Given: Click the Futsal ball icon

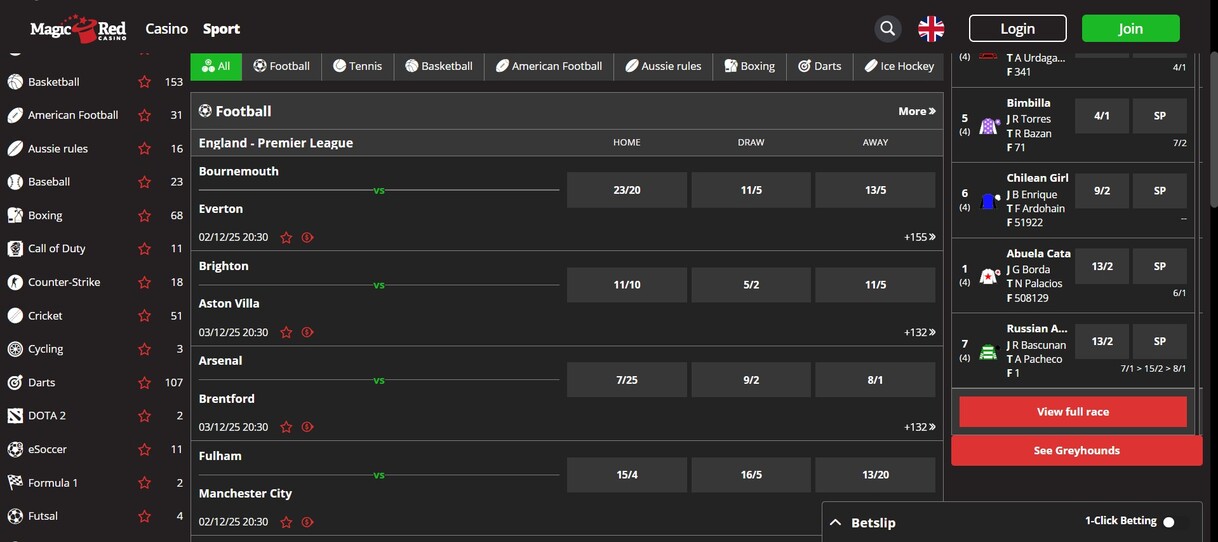Looking at the screenshot, I should click(x=15, y=516).
